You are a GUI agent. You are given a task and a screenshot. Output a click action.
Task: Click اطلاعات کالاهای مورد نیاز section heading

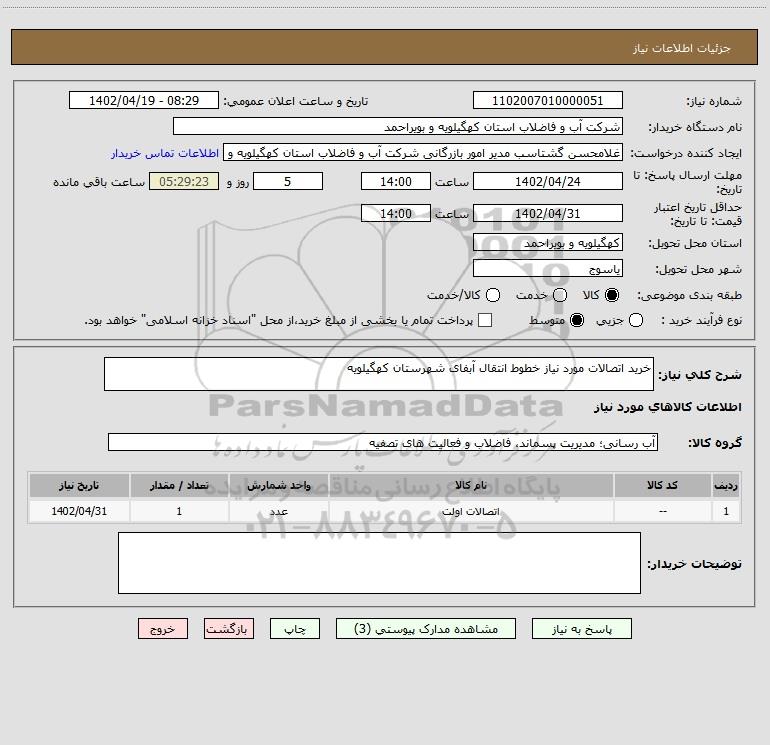coord(668,407)
